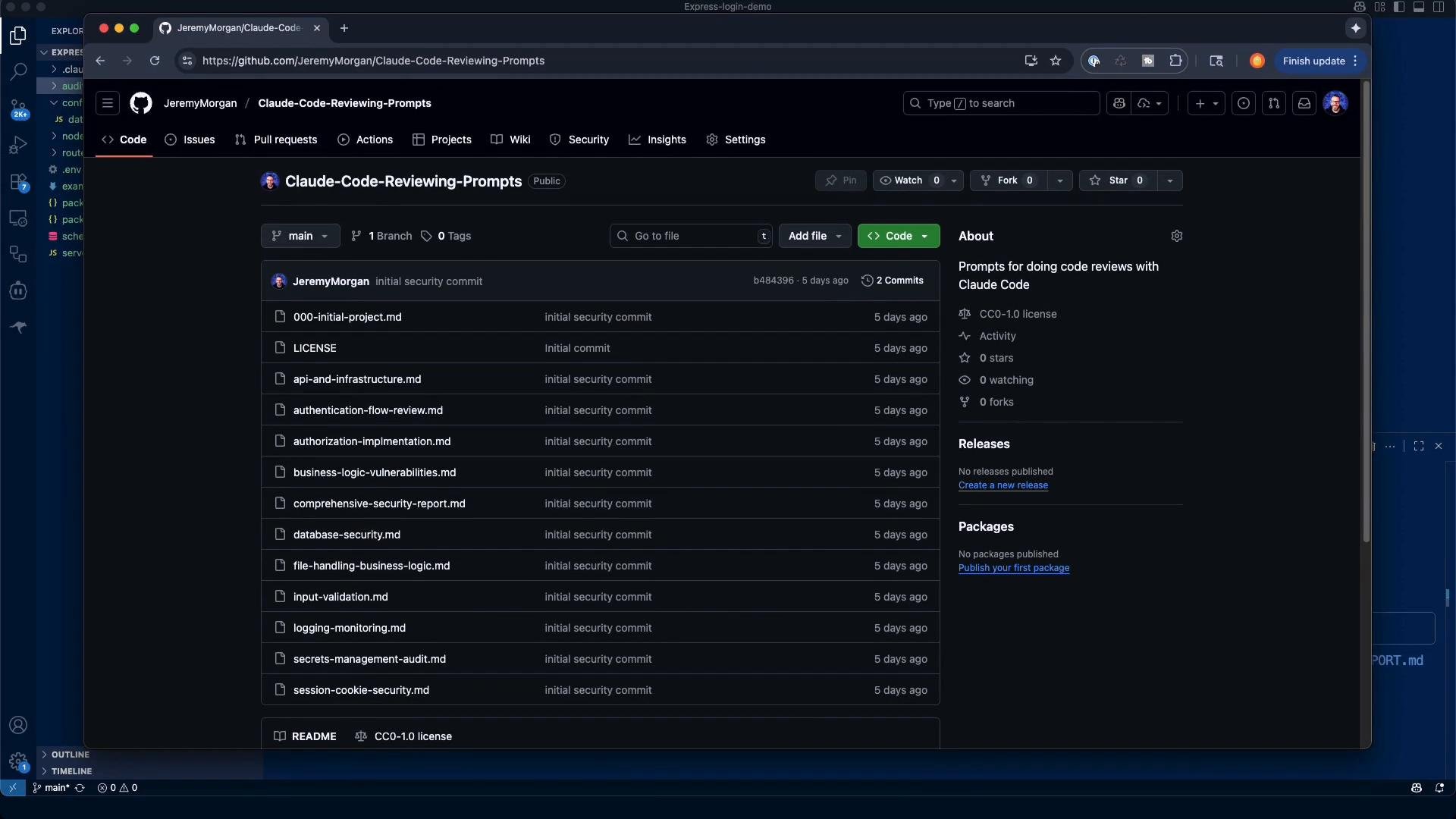Open the Insights tab
This screenshot has width=1456, height=819.
pyautogui.click(x=657, y=140)
